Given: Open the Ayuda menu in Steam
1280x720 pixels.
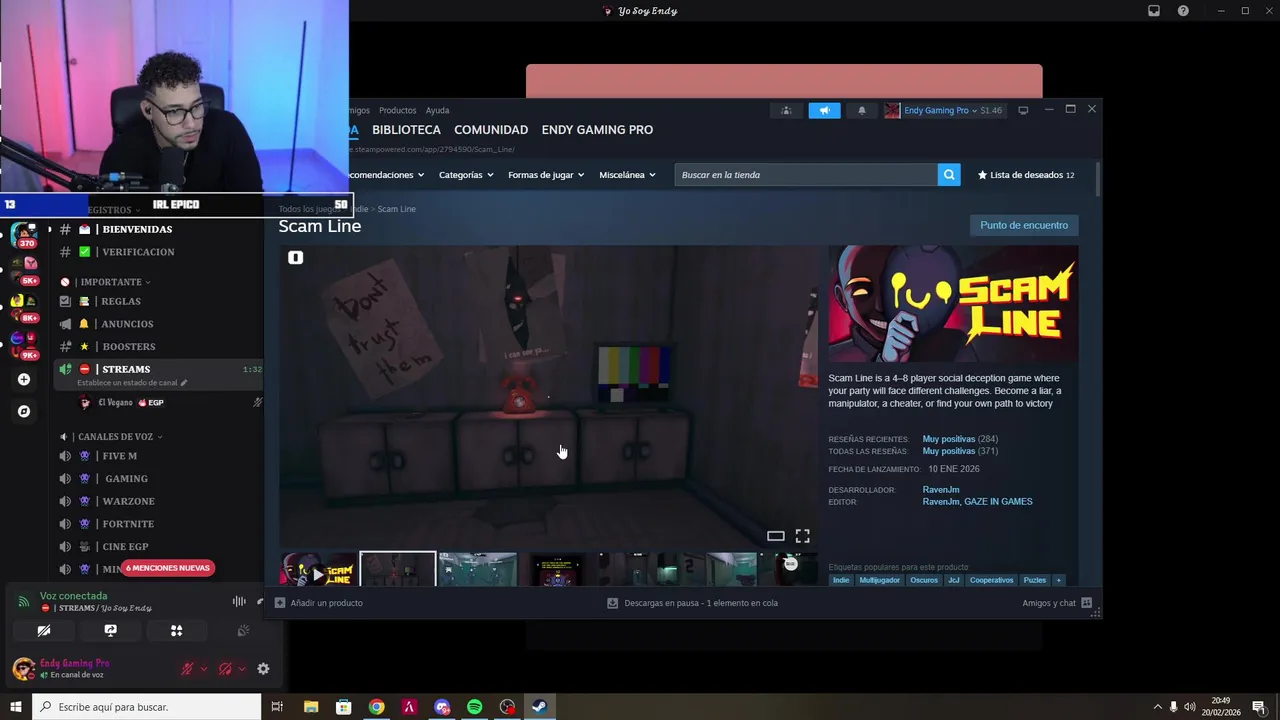Looking at the screenshot, I should [x=437, y=110].
